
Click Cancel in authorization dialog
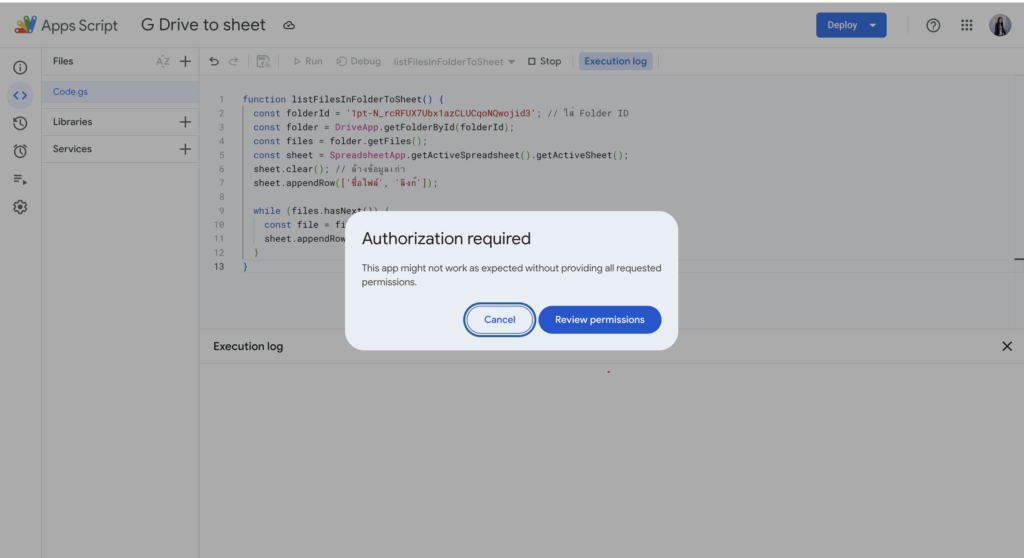(499, 320)
